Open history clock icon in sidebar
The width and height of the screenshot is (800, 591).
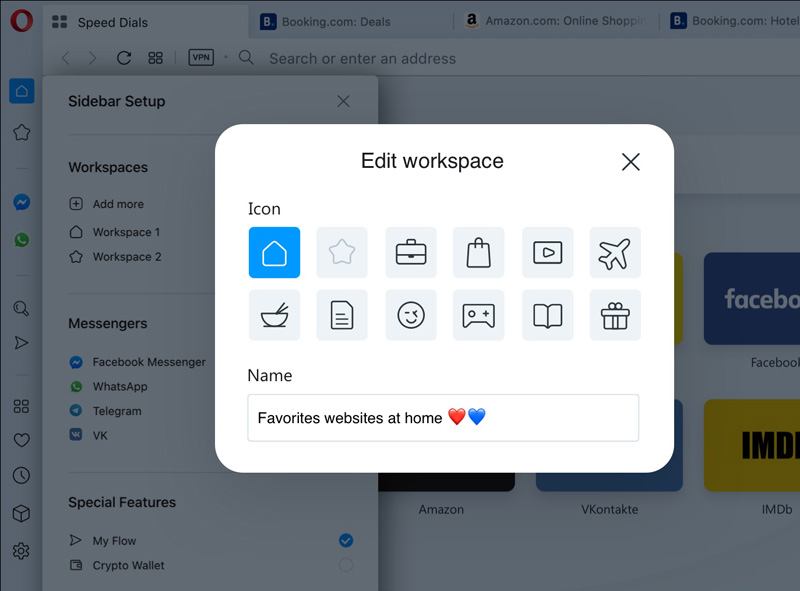(x=21, y=475)
